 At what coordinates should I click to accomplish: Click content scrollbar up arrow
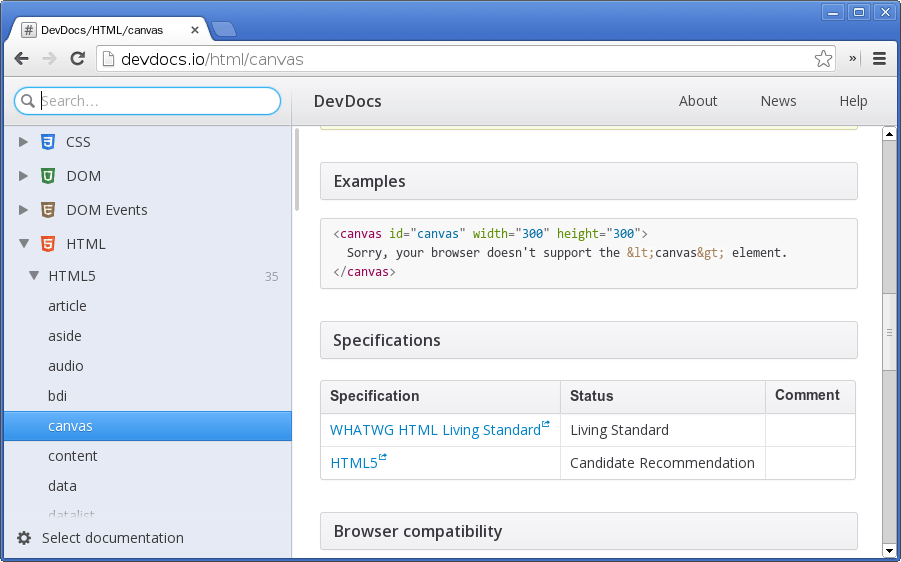pos(889,134)
